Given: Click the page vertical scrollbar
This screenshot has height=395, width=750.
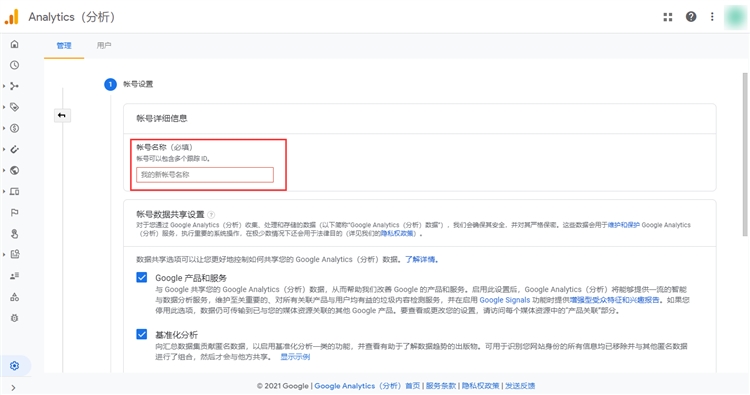Looking at the screenshot, I should tap(745, 154).
